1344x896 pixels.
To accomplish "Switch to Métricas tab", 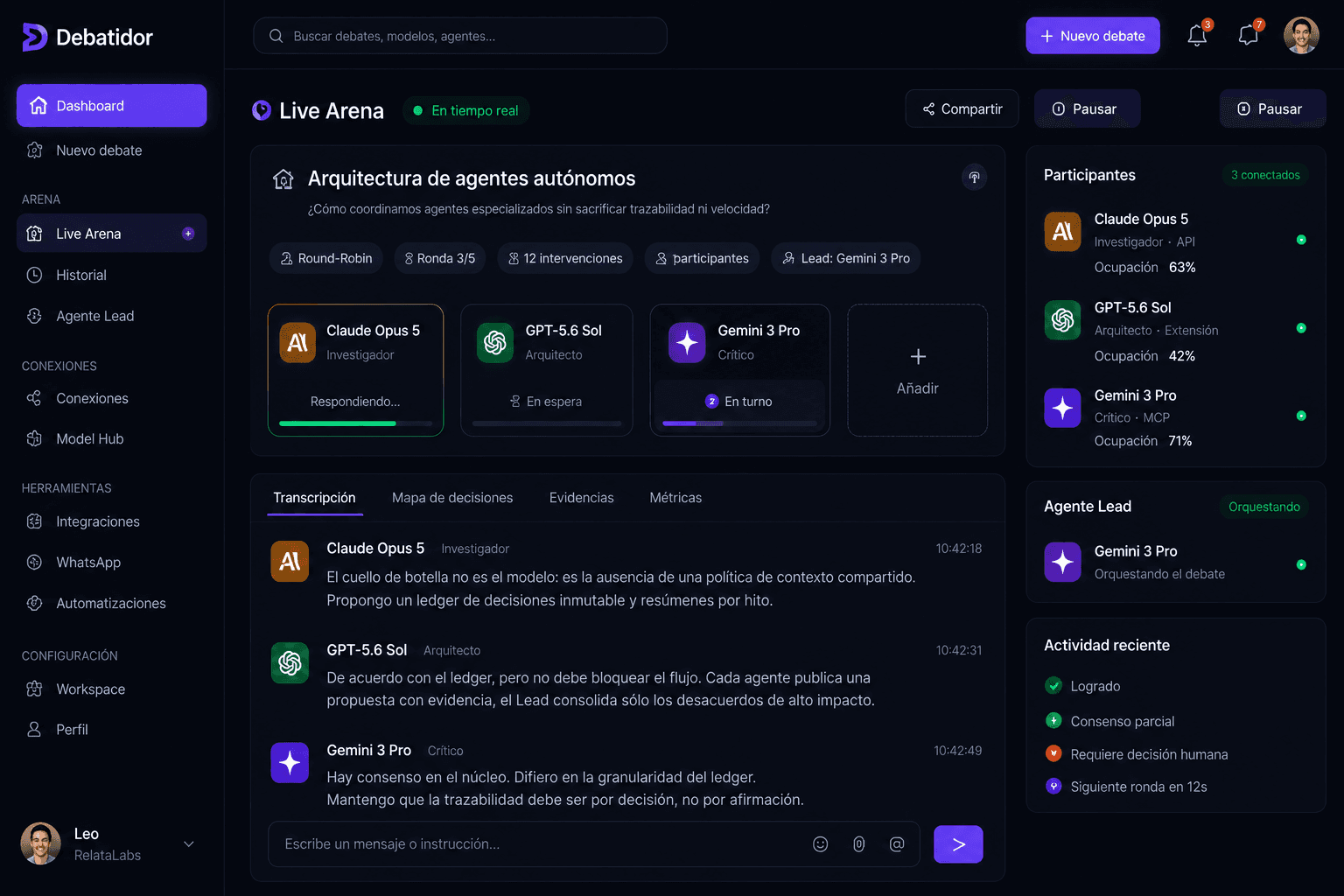I will pos(675,498).
